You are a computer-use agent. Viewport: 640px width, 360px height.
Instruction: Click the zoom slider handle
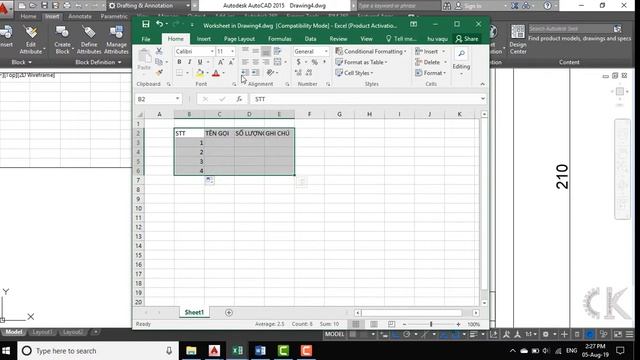tap(431, 324)
